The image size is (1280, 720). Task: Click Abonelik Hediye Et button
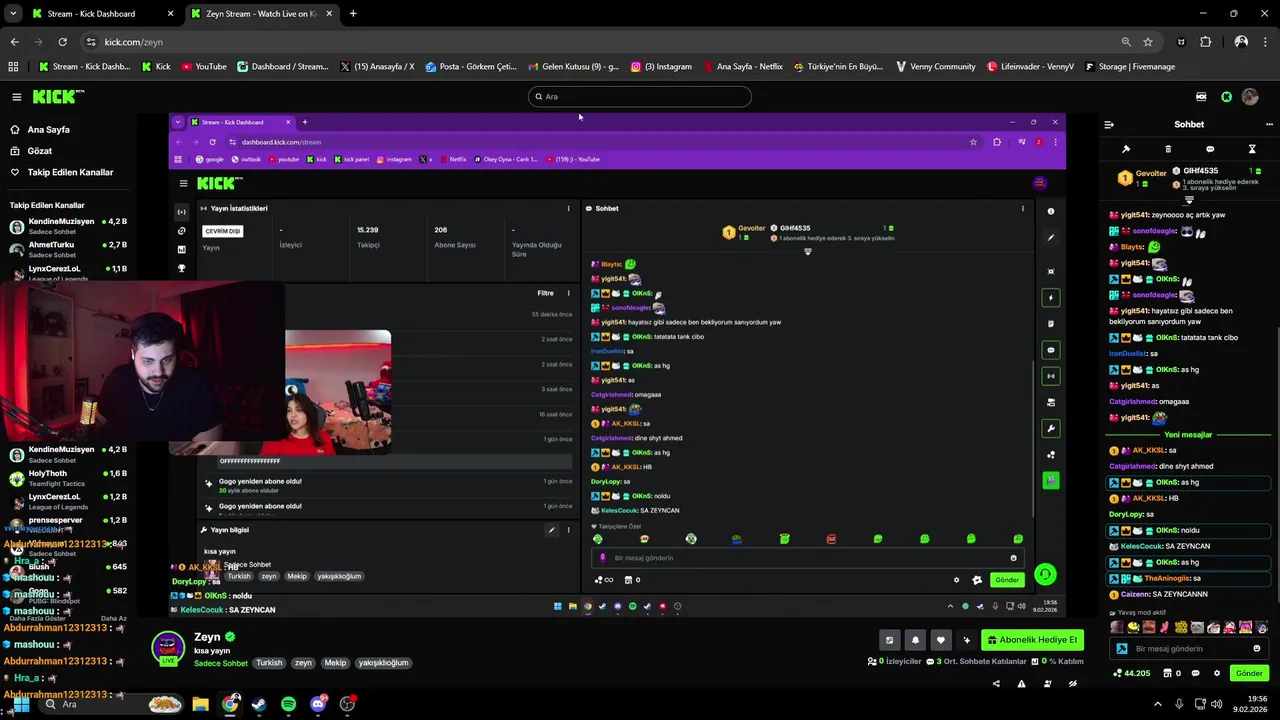click(x=1033, y=640)
